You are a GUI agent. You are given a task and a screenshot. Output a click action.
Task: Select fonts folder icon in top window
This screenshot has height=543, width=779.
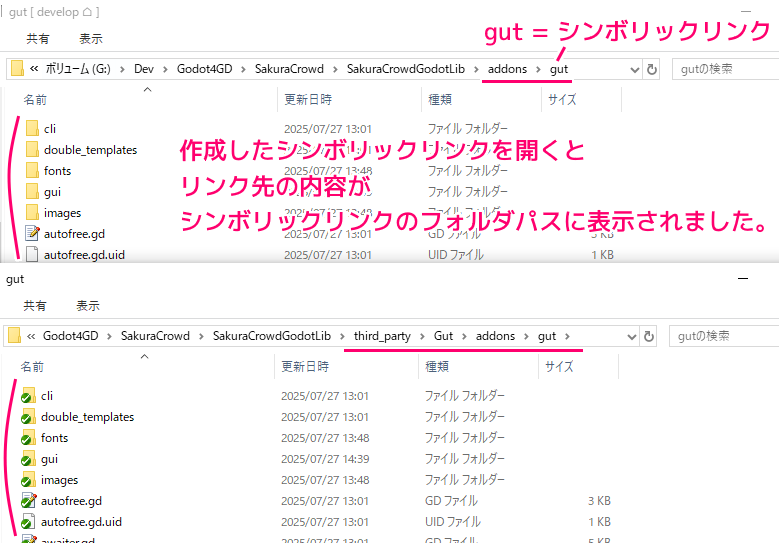[x=32, y=170]
